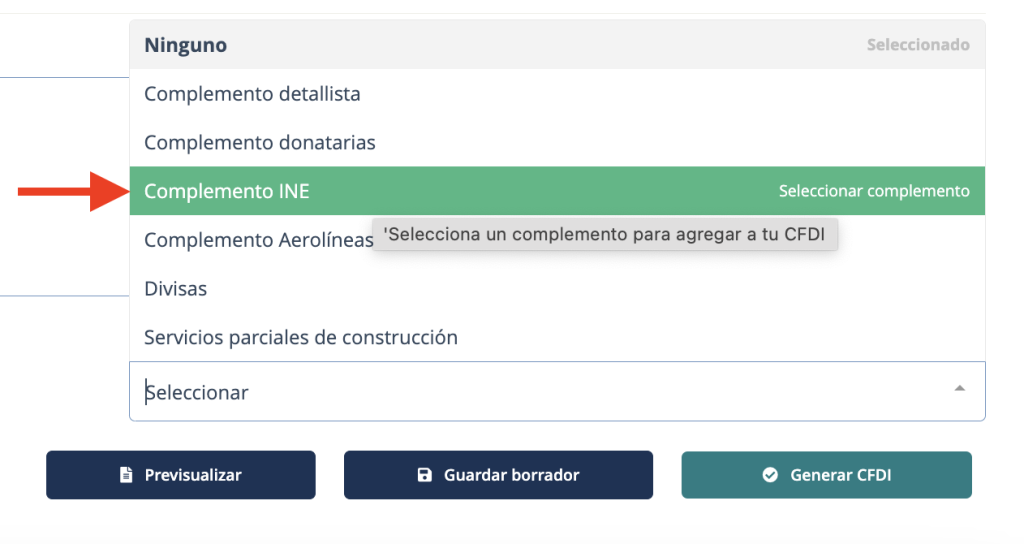Click the Seleccionado label beside Ninguno

918,45
